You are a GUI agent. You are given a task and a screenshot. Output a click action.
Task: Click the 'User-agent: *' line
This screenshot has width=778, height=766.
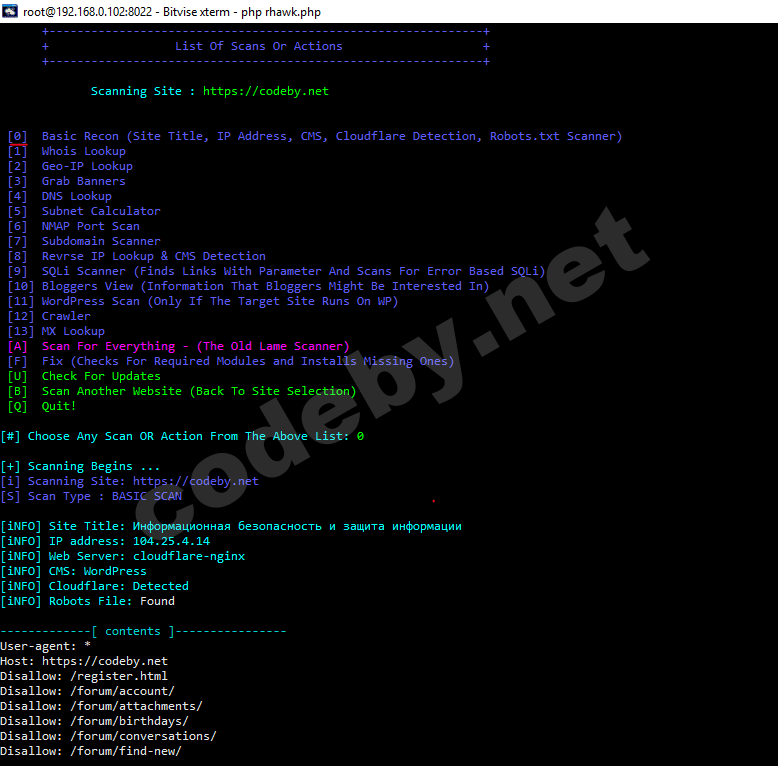pos(46,646)
